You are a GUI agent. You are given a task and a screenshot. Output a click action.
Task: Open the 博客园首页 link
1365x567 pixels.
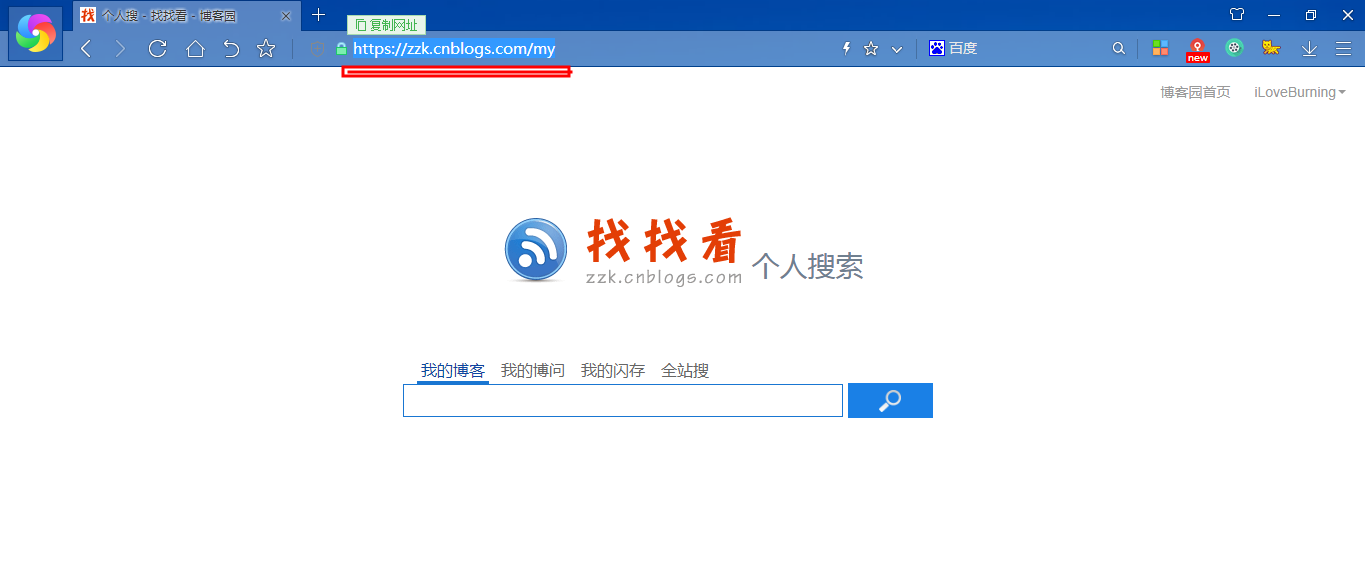(1195, 92)
